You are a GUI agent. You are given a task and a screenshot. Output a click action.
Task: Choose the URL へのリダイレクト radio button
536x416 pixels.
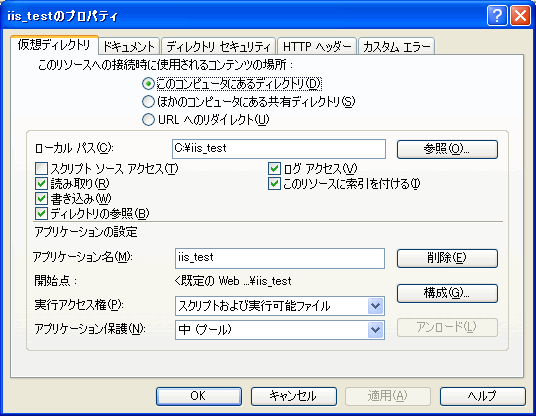click(x=148, y=120)
